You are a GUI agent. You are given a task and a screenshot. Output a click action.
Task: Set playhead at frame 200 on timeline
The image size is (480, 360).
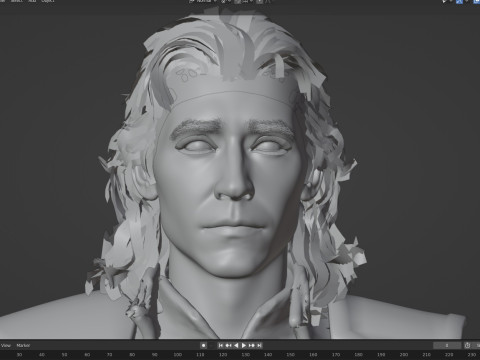tap(404, 355)
